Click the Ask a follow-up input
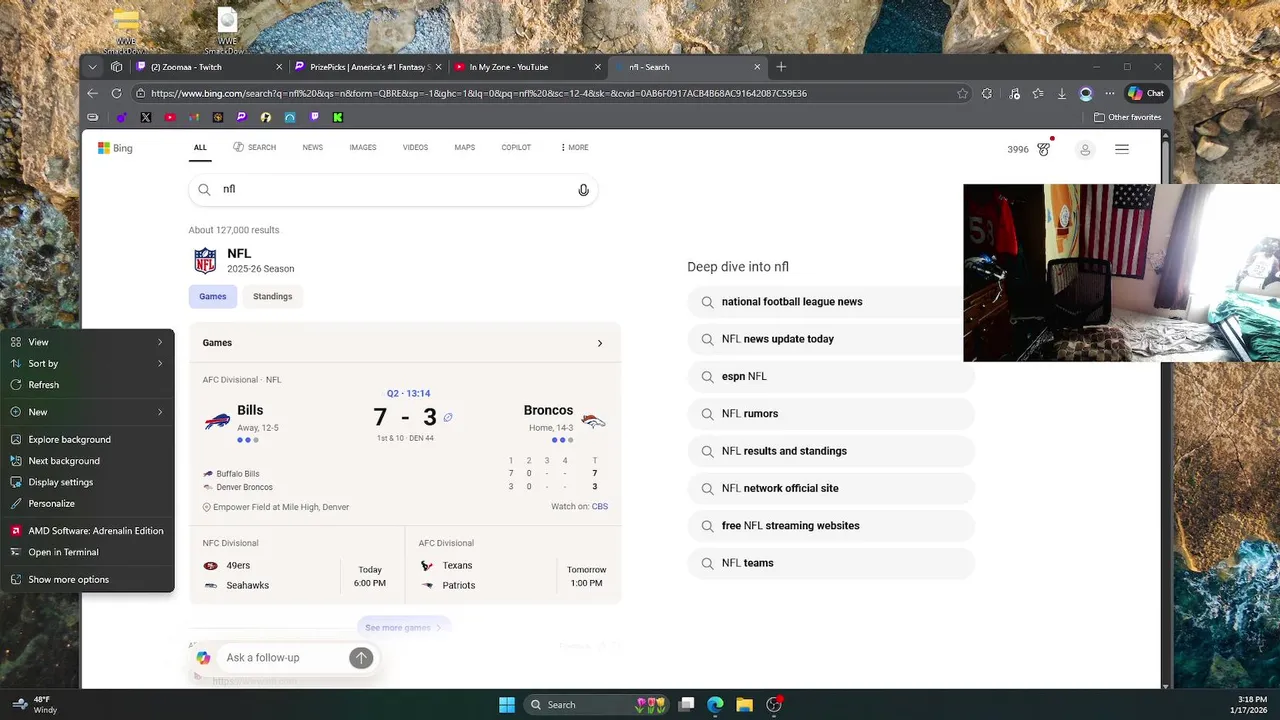 coord(284,658)
